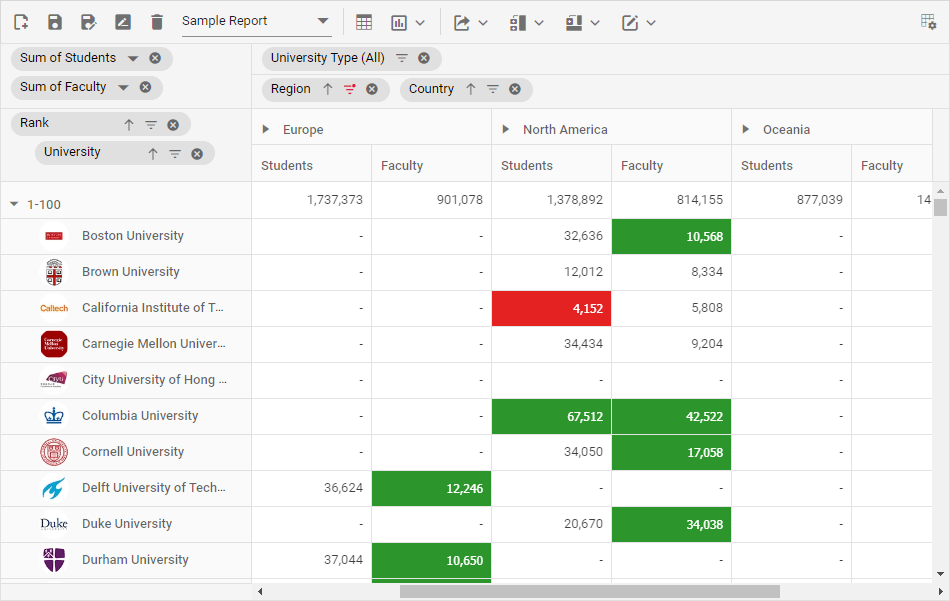Delete the current report
Viewport: 950px width, 601px height.
(156, 21)
